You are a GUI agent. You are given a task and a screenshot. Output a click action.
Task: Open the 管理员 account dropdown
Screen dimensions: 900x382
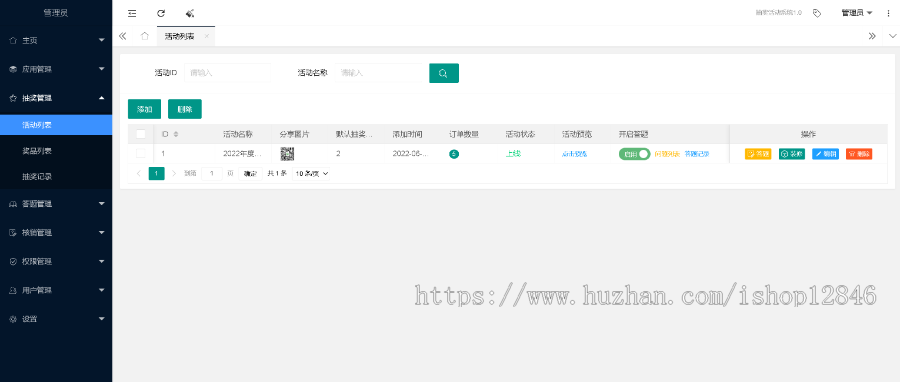click(x=857, y=13)
